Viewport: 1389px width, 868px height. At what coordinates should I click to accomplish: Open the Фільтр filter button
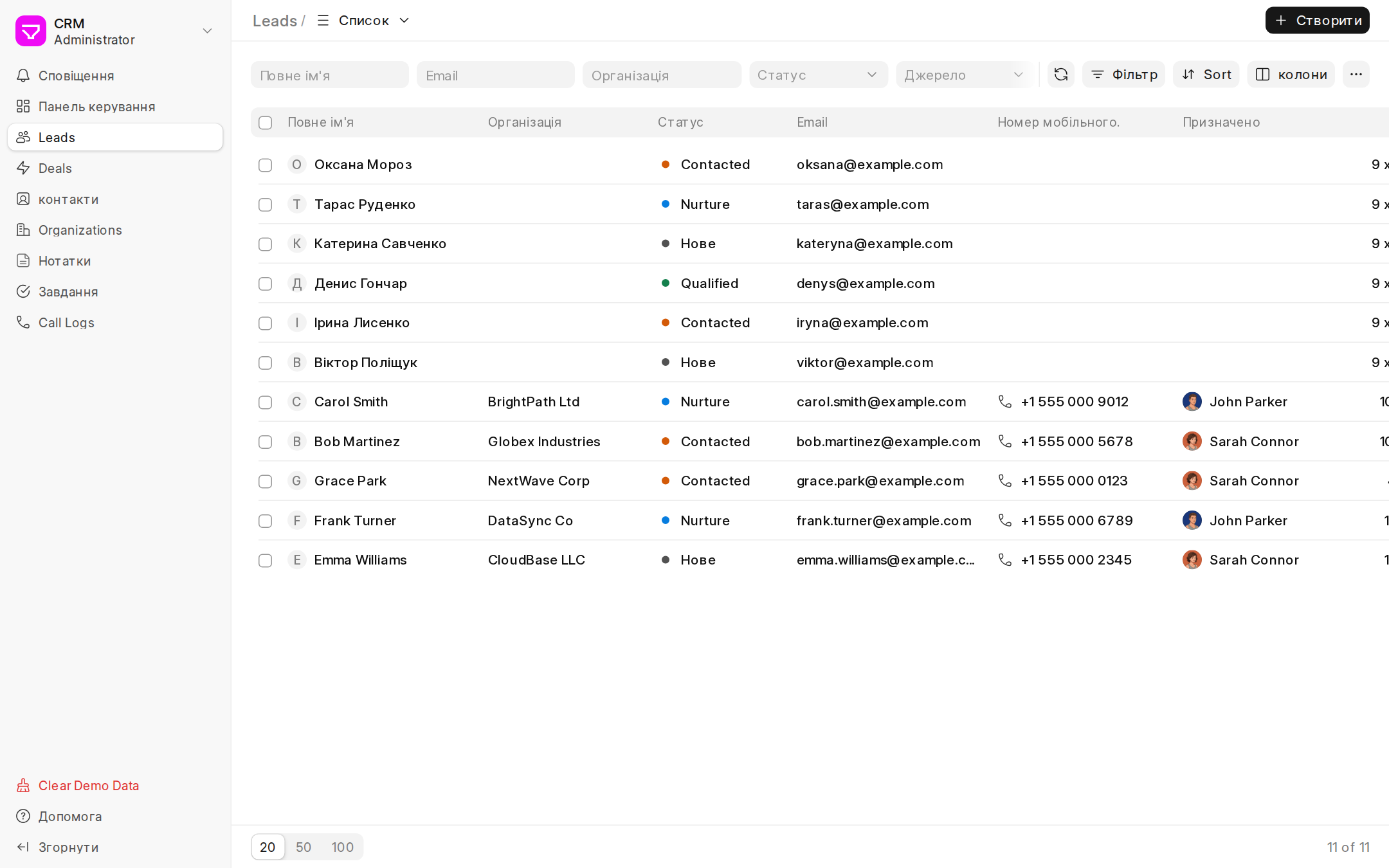point(1123,75)
